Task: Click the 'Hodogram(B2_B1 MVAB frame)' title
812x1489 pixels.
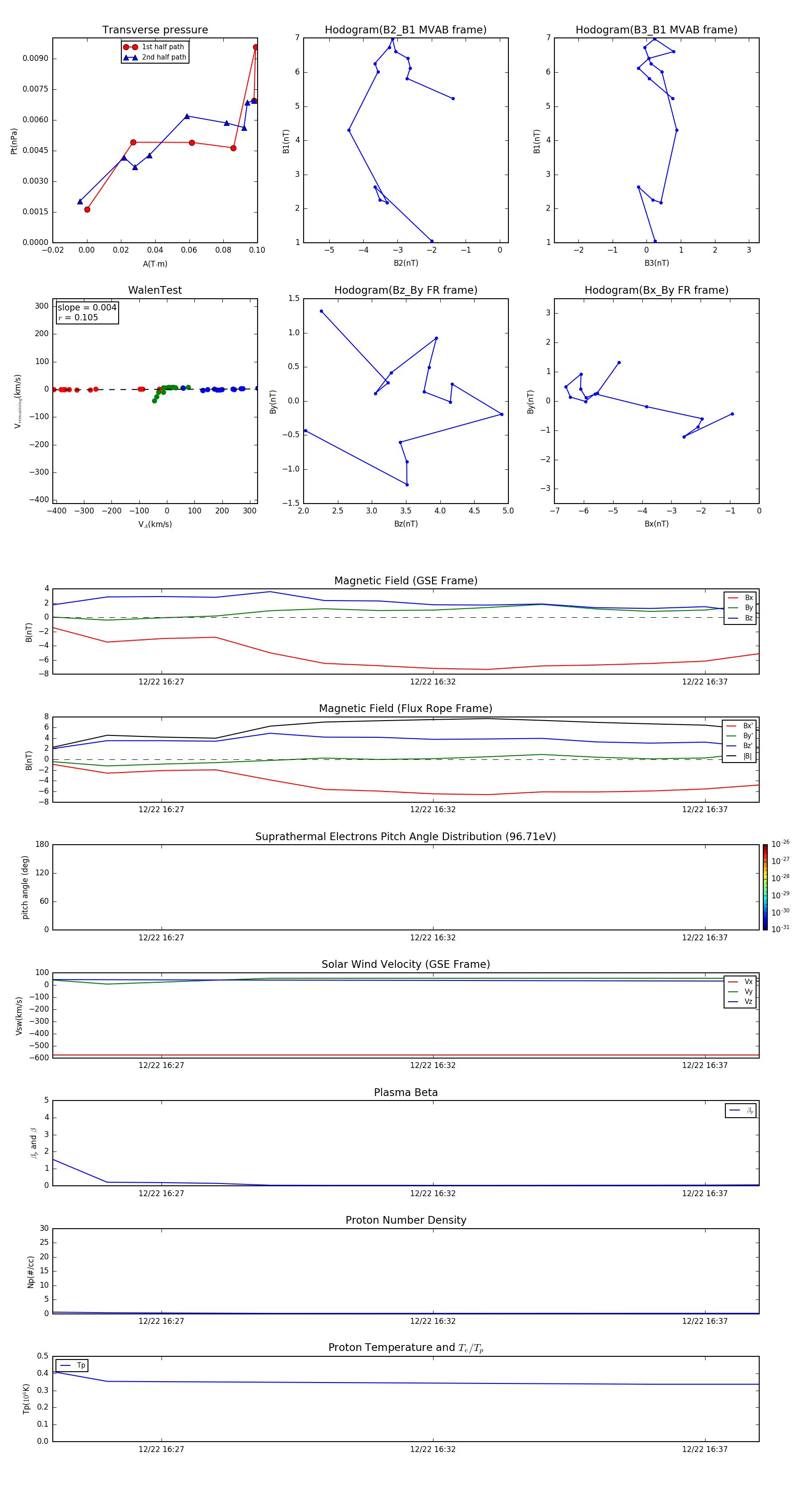Action: point(406,30)
